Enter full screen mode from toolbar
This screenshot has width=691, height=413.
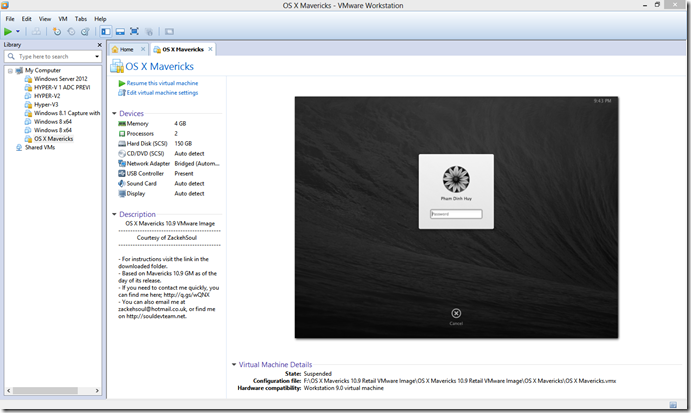134,31
